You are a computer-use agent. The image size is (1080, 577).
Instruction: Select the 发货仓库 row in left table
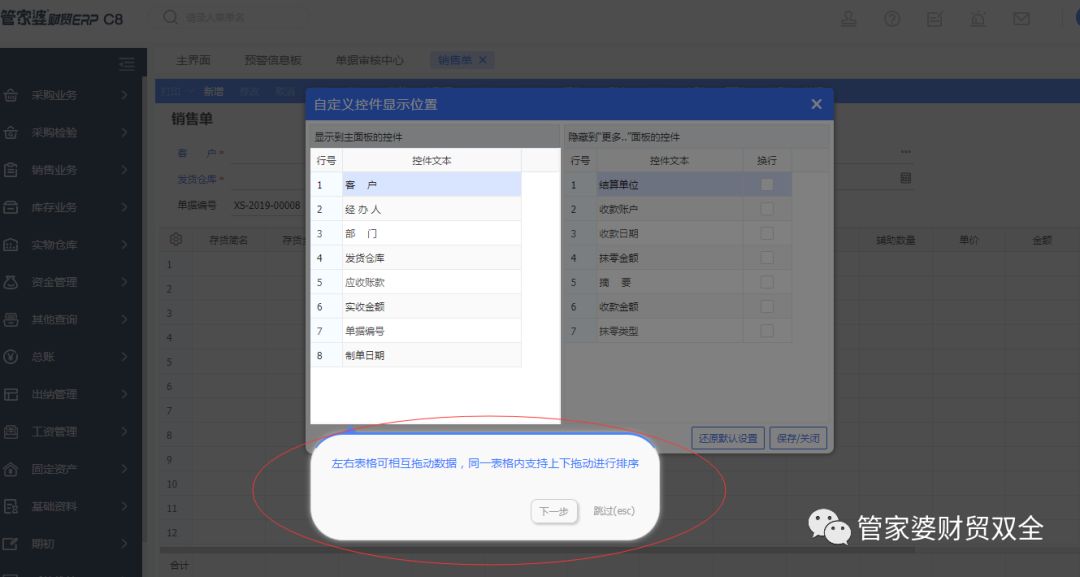431,258
